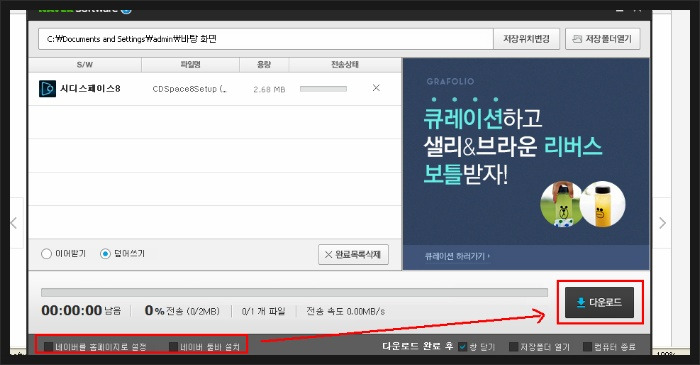
Task: Uncheck the 창 닫기 checkbox
Action: coord(462,347)
